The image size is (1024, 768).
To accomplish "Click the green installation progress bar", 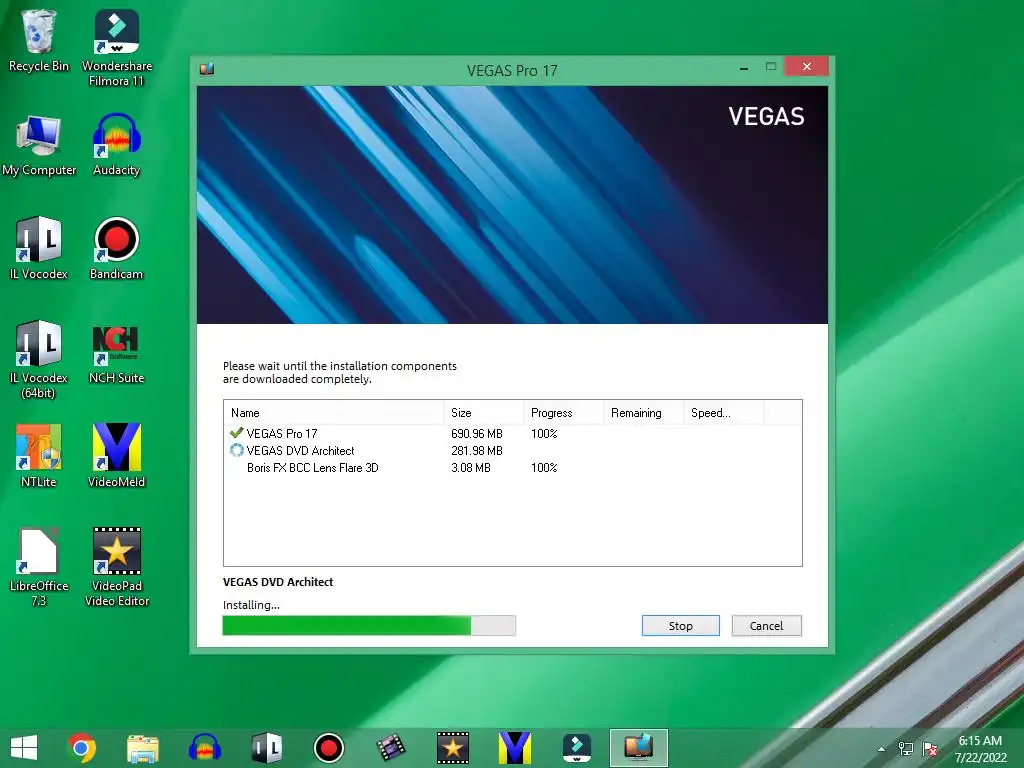I will (x=369, y=626).
